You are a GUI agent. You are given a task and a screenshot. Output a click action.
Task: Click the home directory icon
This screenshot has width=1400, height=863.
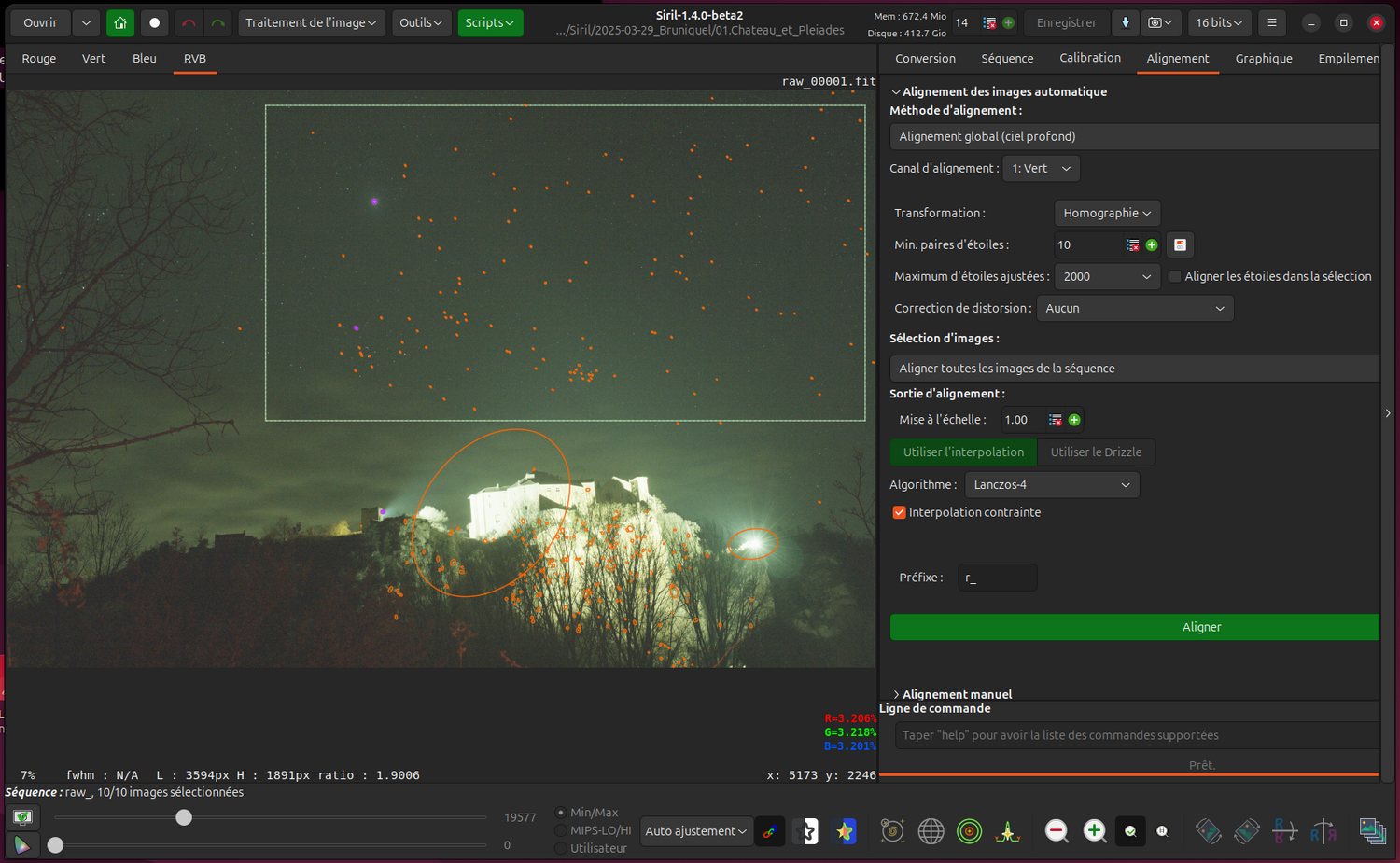pos(120,22)
